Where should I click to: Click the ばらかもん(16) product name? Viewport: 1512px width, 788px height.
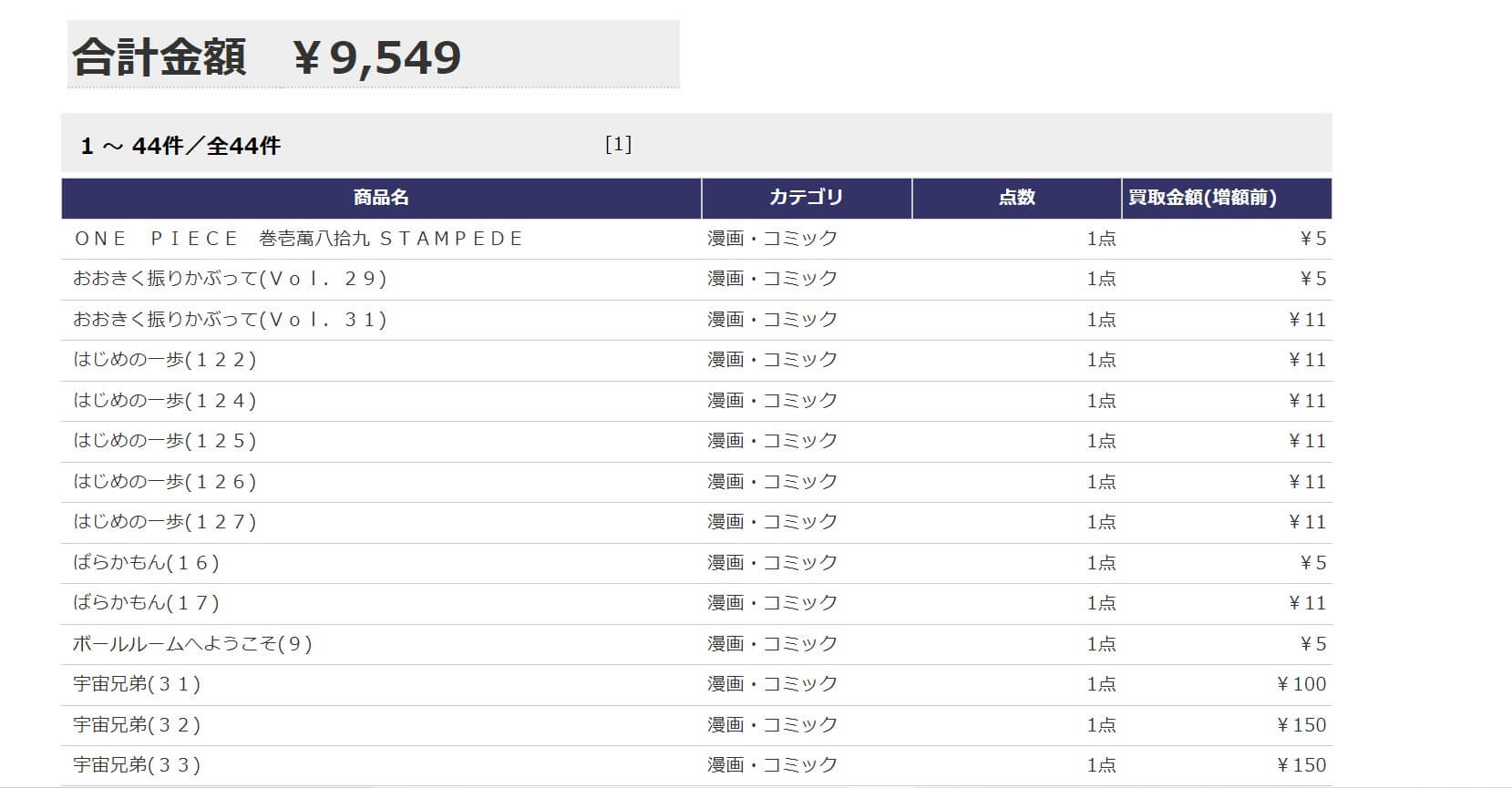pyautogui.click(x=147, y=563)
